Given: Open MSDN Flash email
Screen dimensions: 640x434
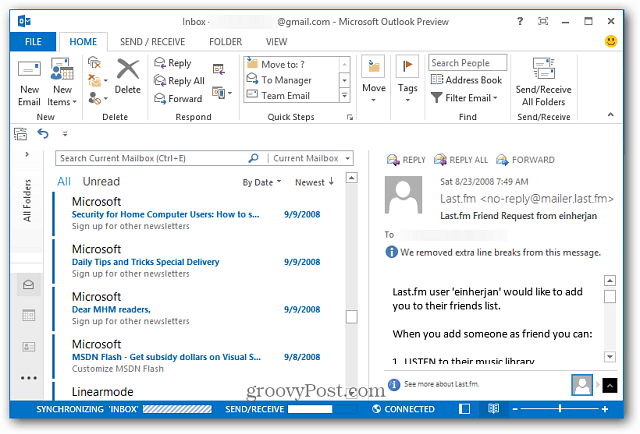Looking at the screenshot, I should (x=199, y=356).
